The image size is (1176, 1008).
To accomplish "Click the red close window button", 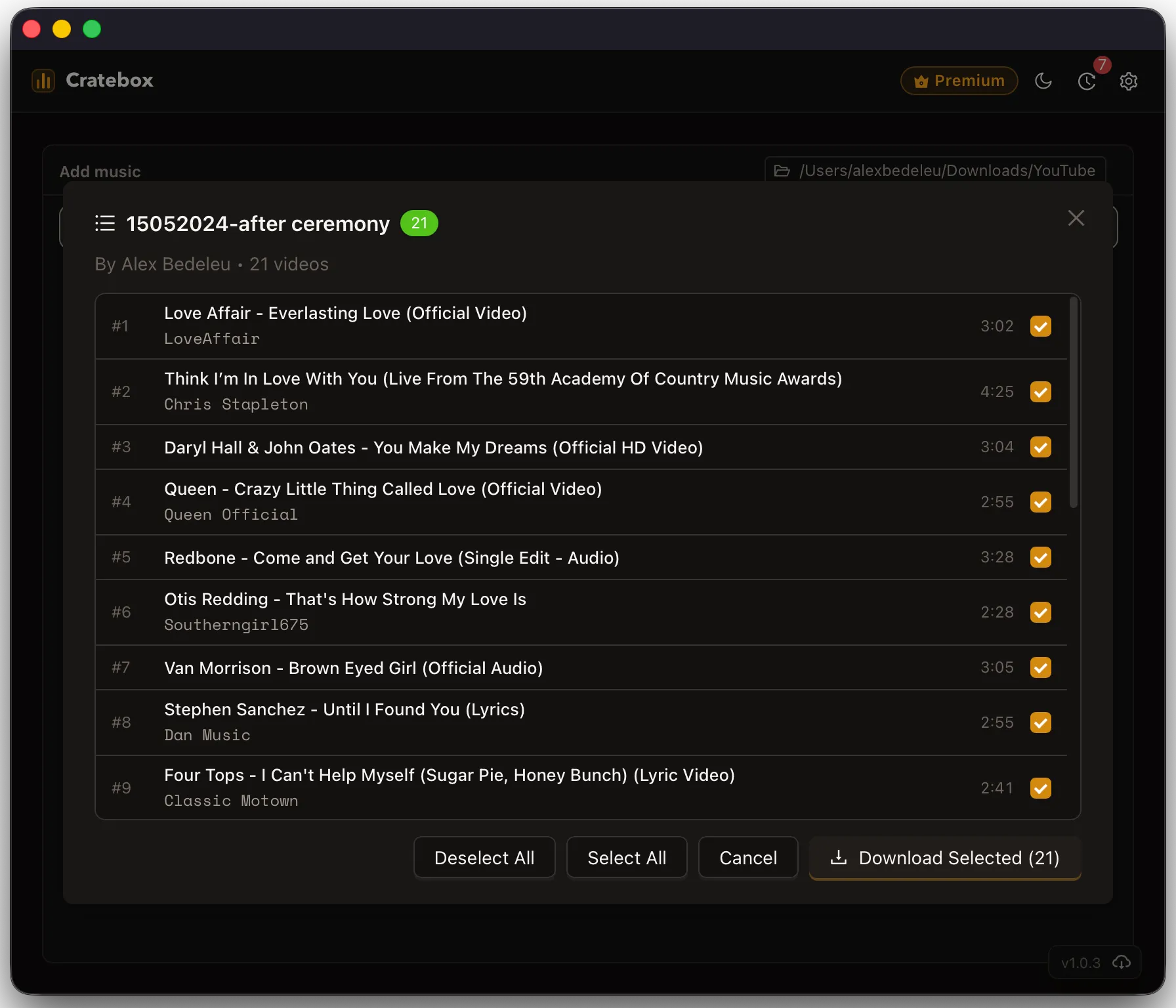I will 31,29.
